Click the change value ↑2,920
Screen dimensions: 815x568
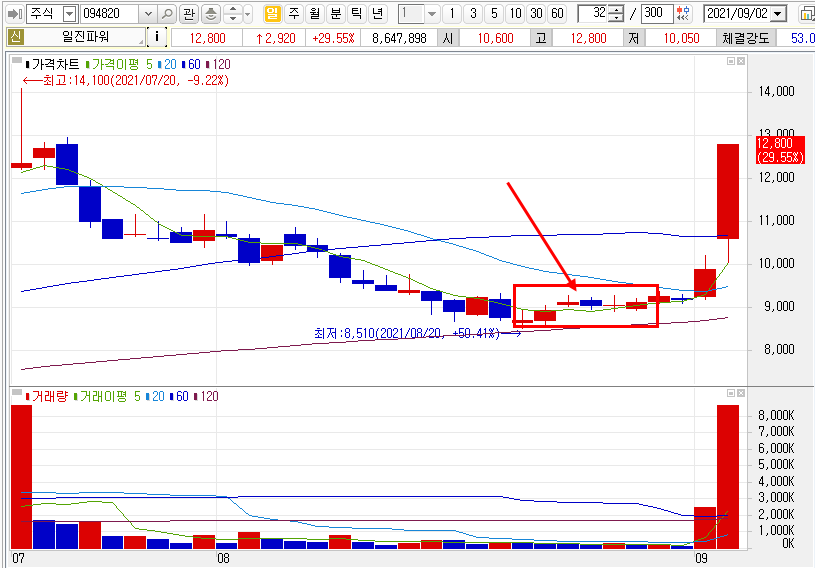[x=275, y=38]
